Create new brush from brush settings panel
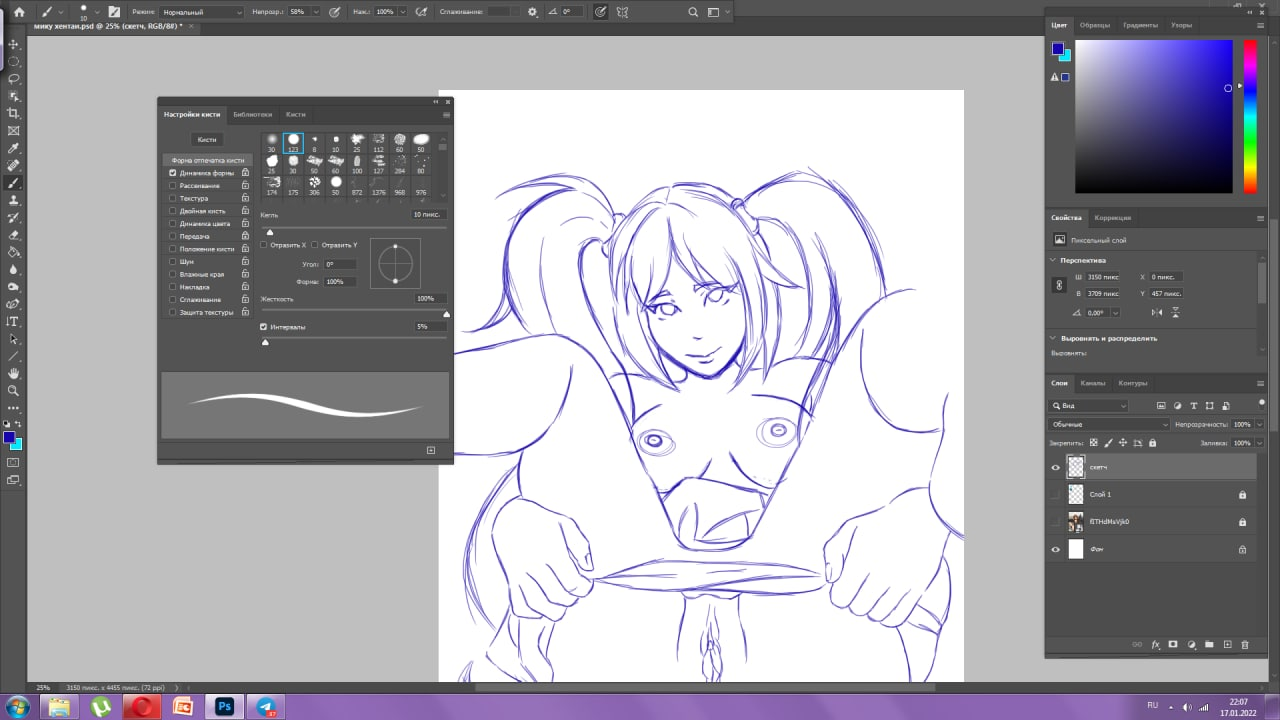The image size is (1280, 720). click(x=431, y=450)
